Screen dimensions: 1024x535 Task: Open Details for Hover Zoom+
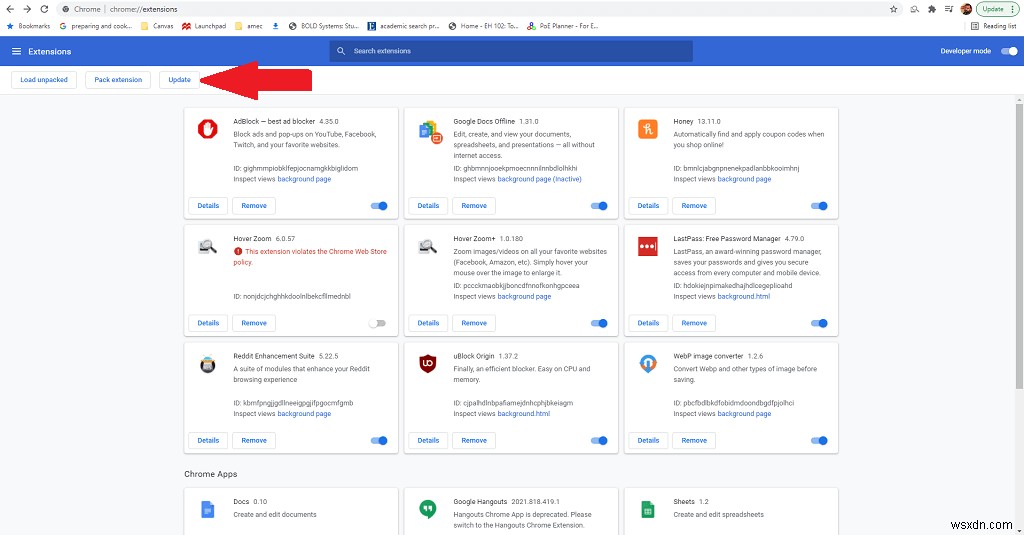(428, 323)
